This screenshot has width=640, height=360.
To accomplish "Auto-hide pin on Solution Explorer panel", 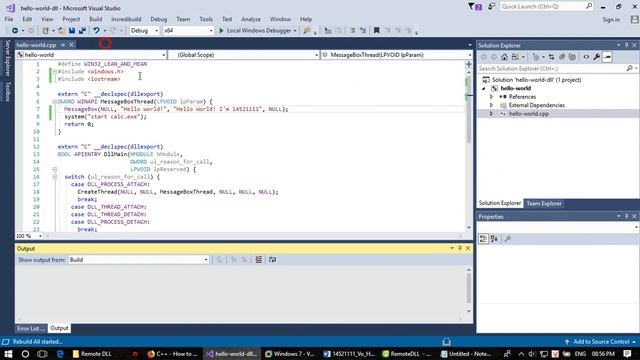I will pos(627,45).
